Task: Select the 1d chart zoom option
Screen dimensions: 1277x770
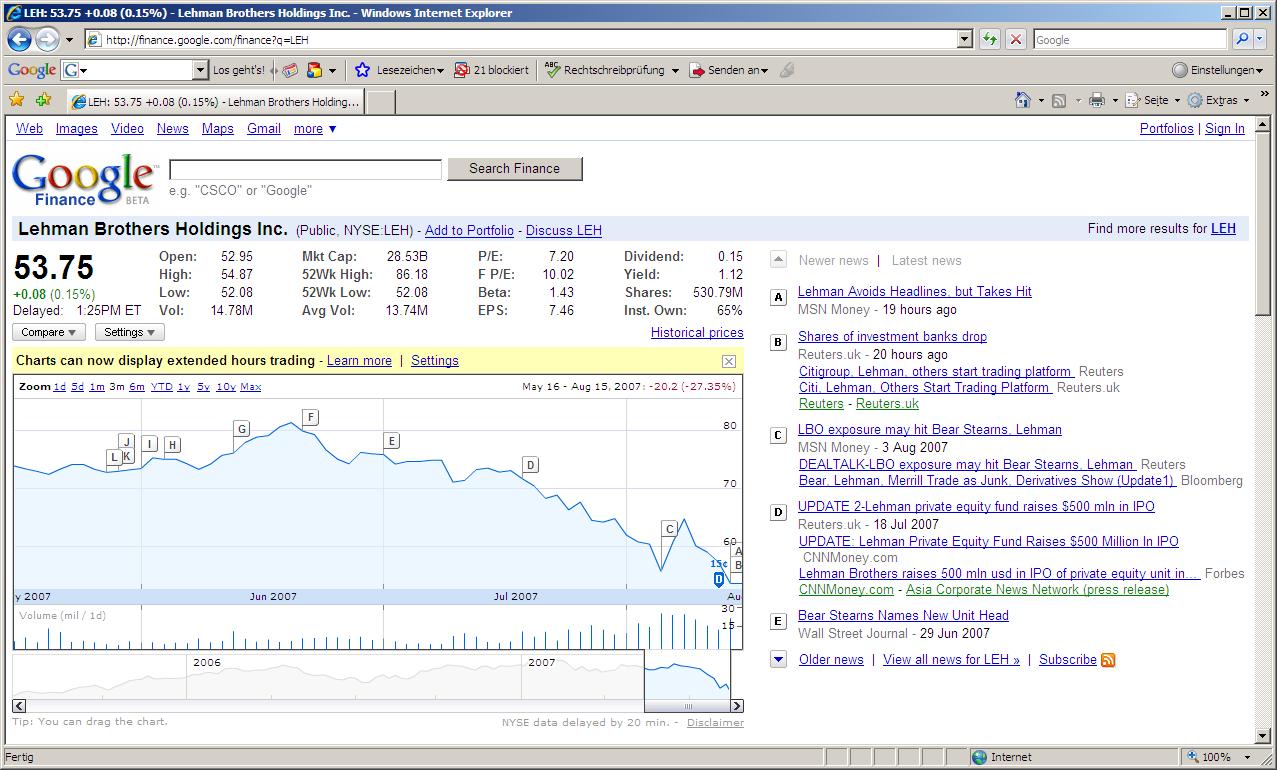Action: tap(60, 387)
